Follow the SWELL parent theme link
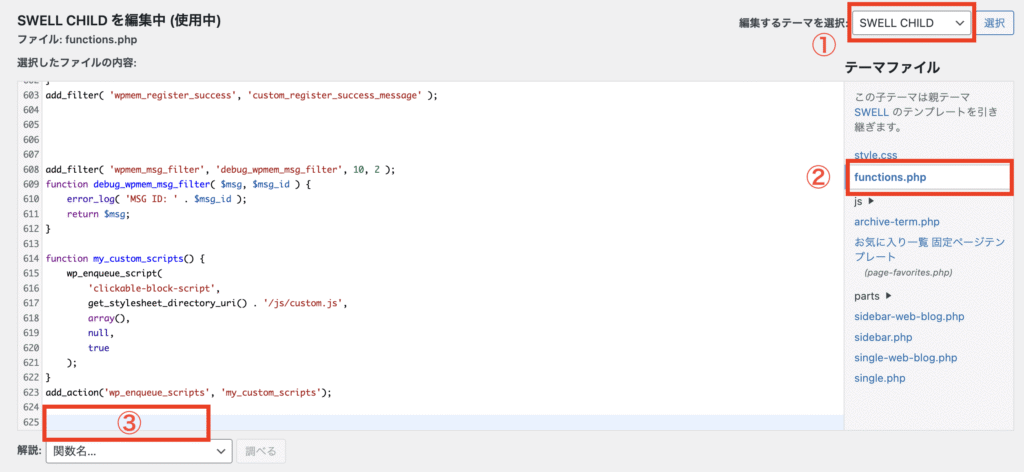 point(869,112)
